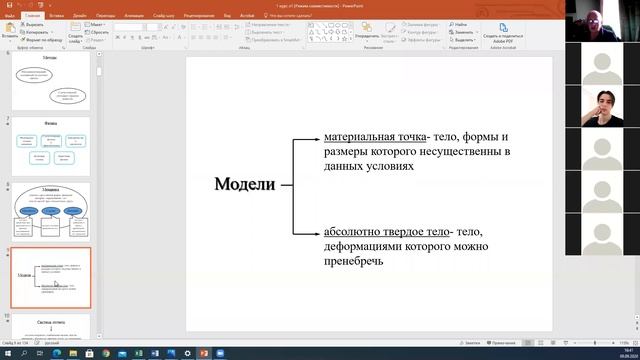Select the star shape in the shapes gallery
Image resolution: width=640 pixels, height=360 pixels.
[x=344, y=39]
